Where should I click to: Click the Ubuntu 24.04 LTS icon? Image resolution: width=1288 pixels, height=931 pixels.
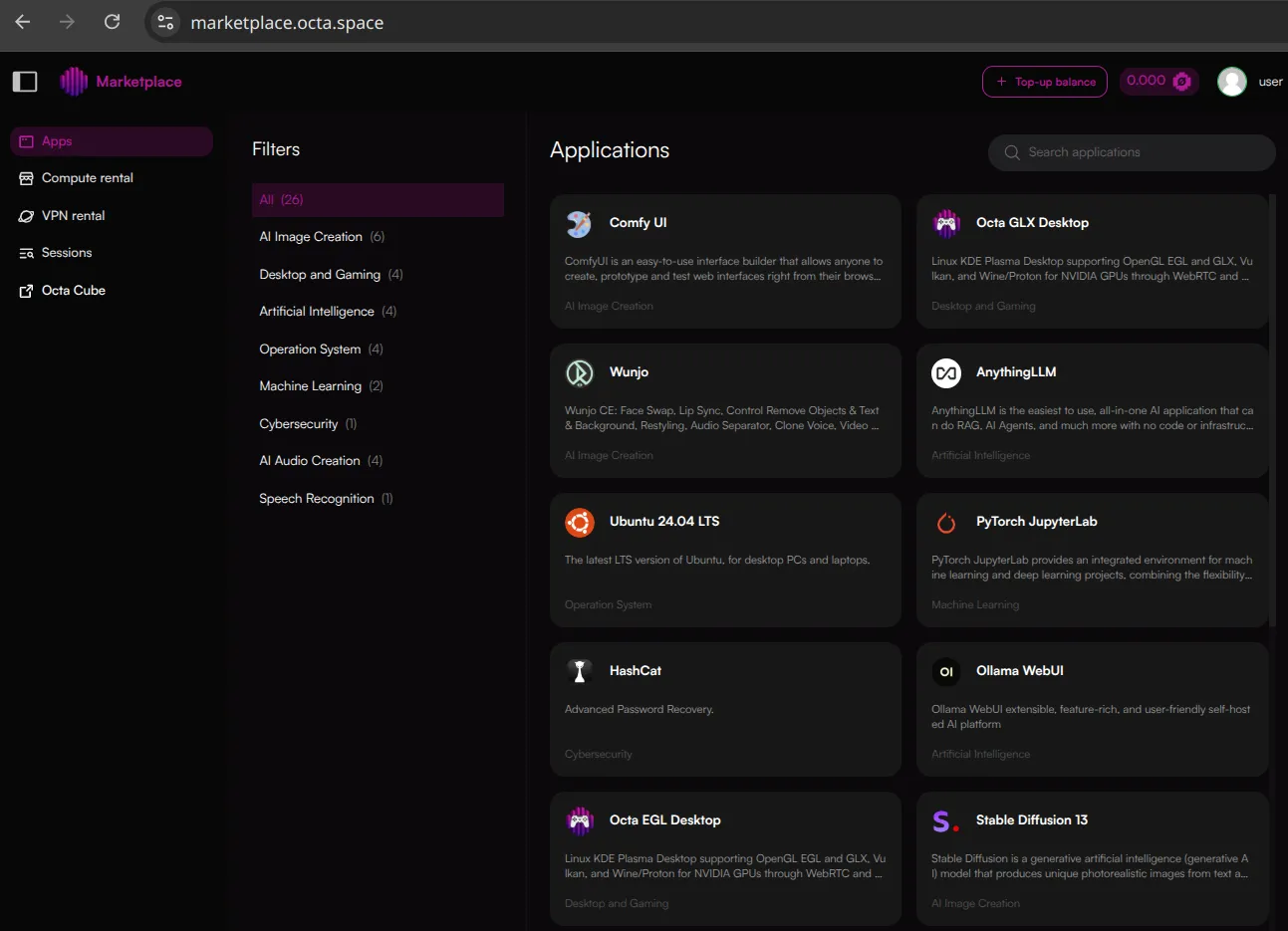[580, 522]
